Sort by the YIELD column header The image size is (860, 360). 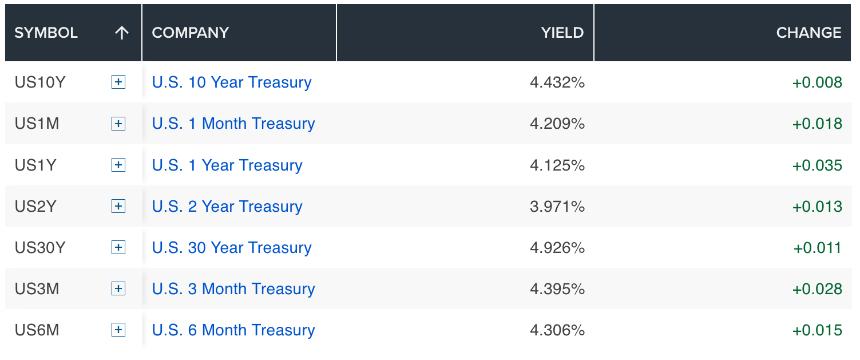(562, 33)
